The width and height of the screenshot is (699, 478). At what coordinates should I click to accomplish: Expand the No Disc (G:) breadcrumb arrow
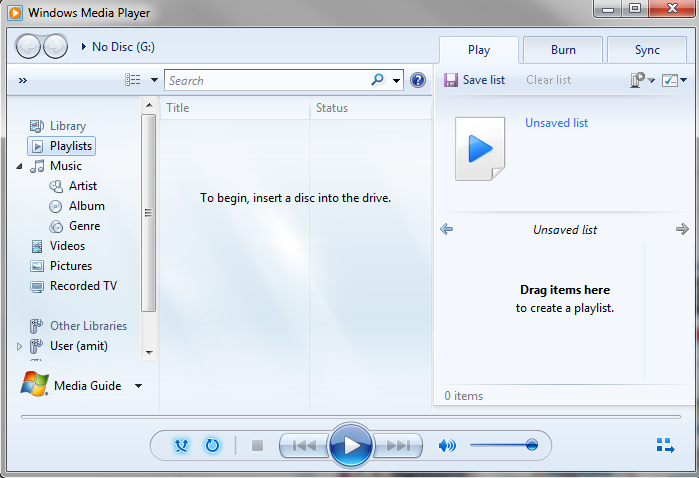(x=83, y=46)
